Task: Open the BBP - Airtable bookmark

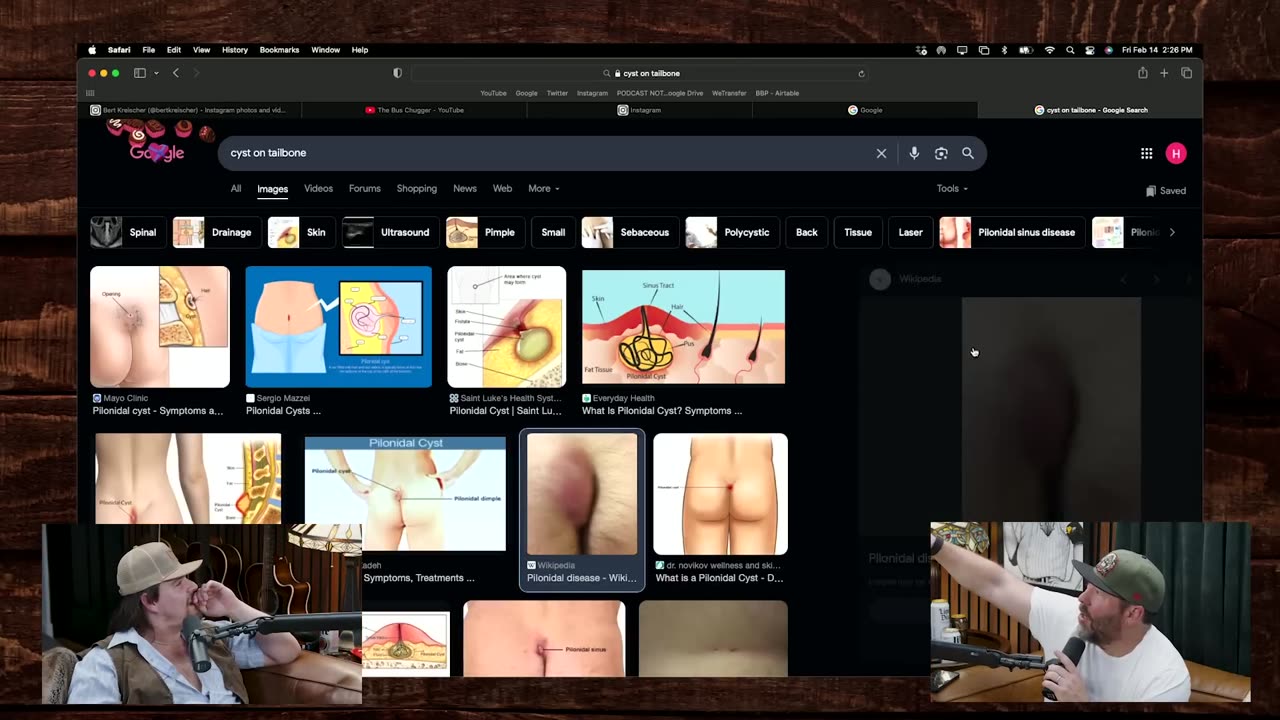Action: point(777,93)
